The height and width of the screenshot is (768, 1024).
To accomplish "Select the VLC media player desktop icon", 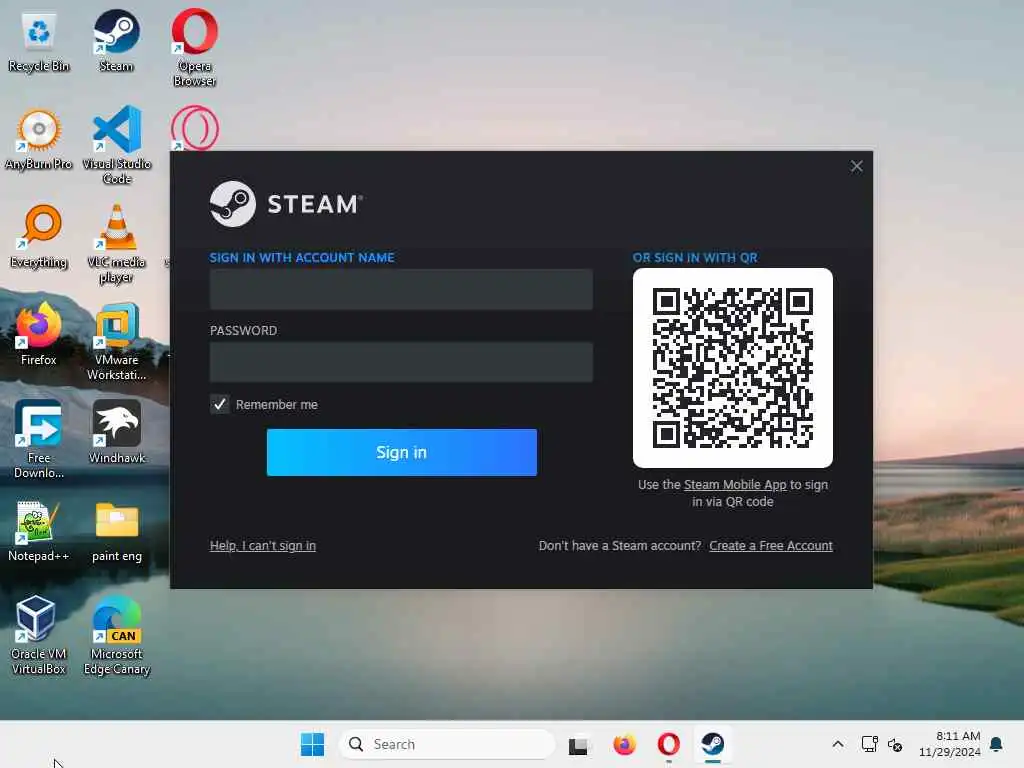I will (x=116, y=243).
